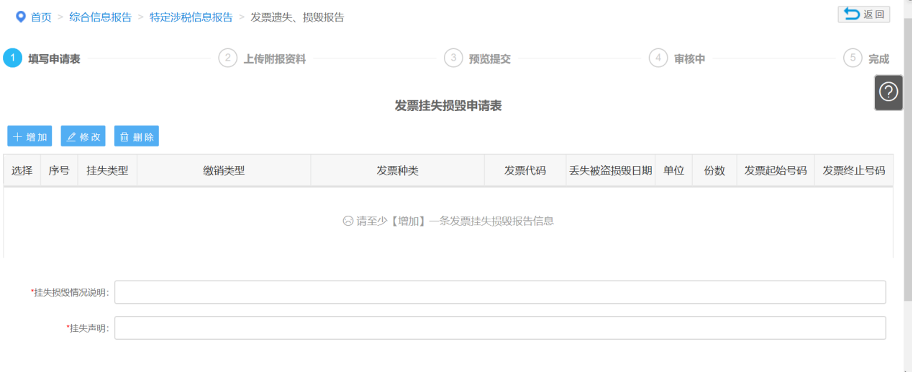Open the 首页 breadcrumb link

point(41,17)
